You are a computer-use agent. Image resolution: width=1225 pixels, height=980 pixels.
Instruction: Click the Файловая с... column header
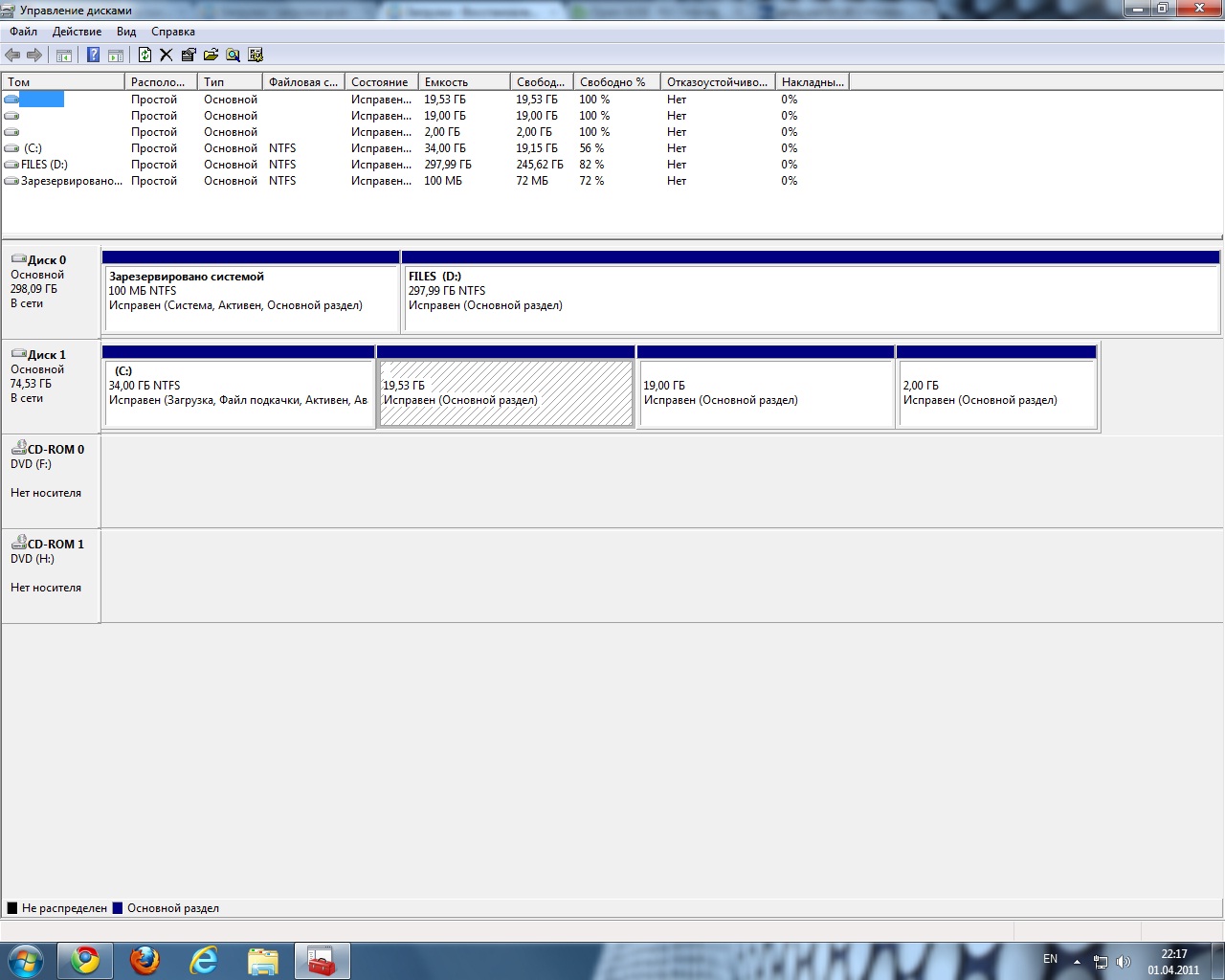(303, 82)
